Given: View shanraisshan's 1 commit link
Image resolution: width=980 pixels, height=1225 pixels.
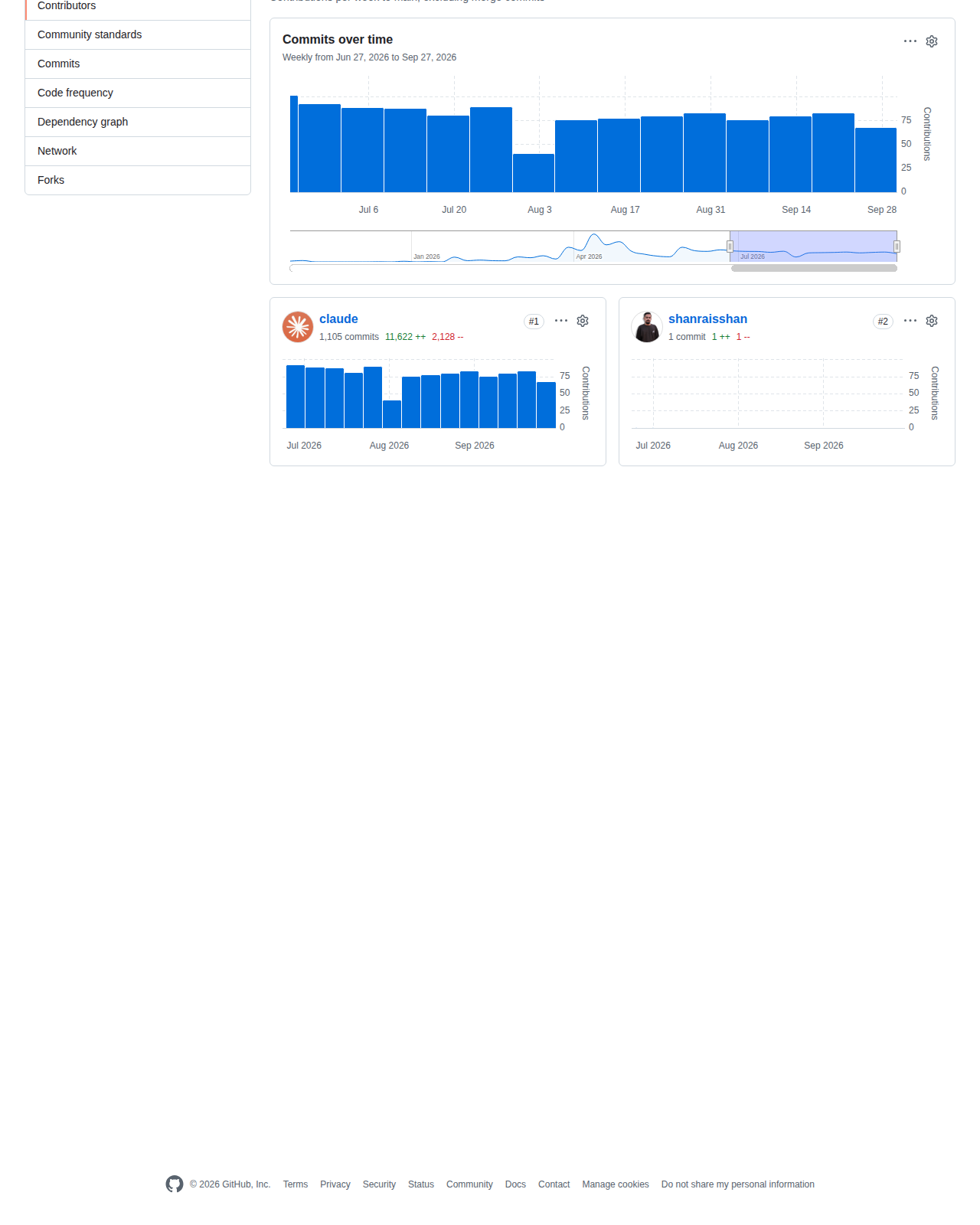Looking at the screenshot, I should click(x=687, y=337).
